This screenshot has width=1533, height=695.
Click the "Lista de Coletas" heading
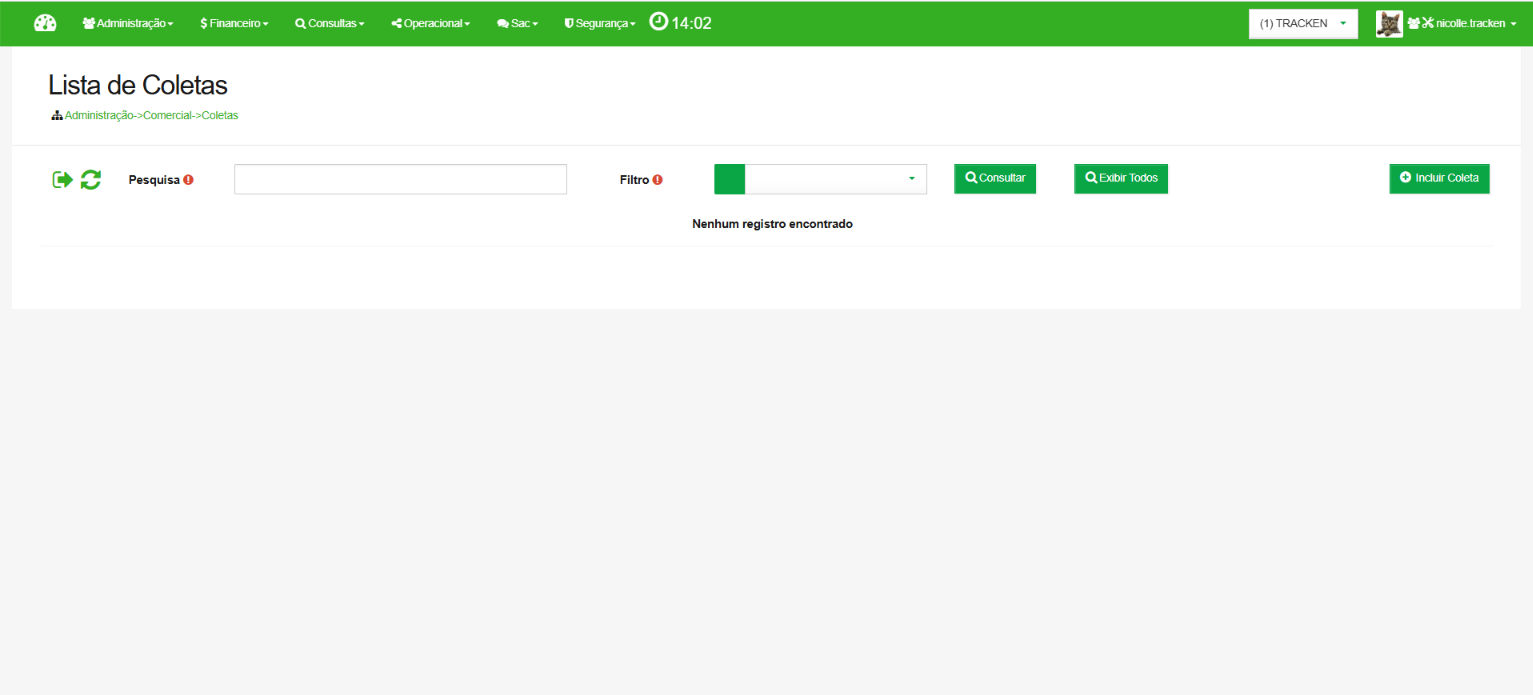click(138, 85)
